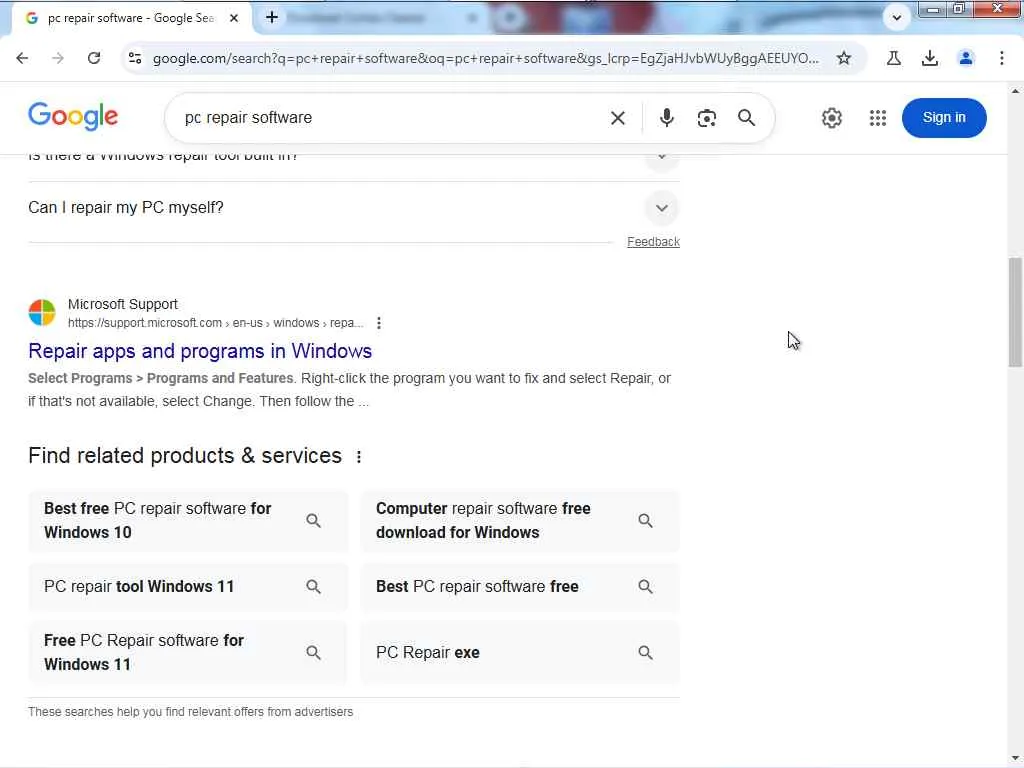The width and height of the screenshot is (1024, 768).
Task: Open Chrome three-dot menu
Action: 1002,58
